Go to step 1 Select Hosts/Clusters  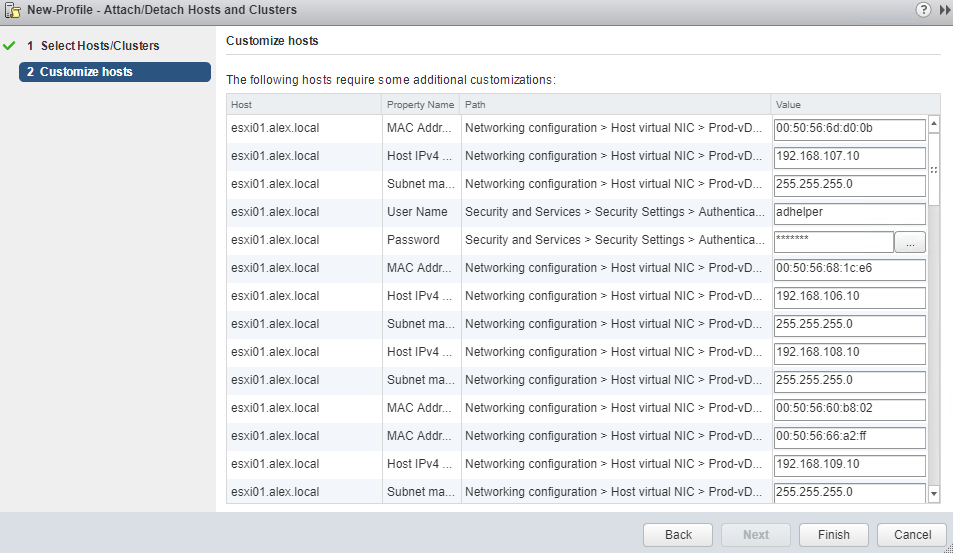pyautogui.click(x=93, y=46)
